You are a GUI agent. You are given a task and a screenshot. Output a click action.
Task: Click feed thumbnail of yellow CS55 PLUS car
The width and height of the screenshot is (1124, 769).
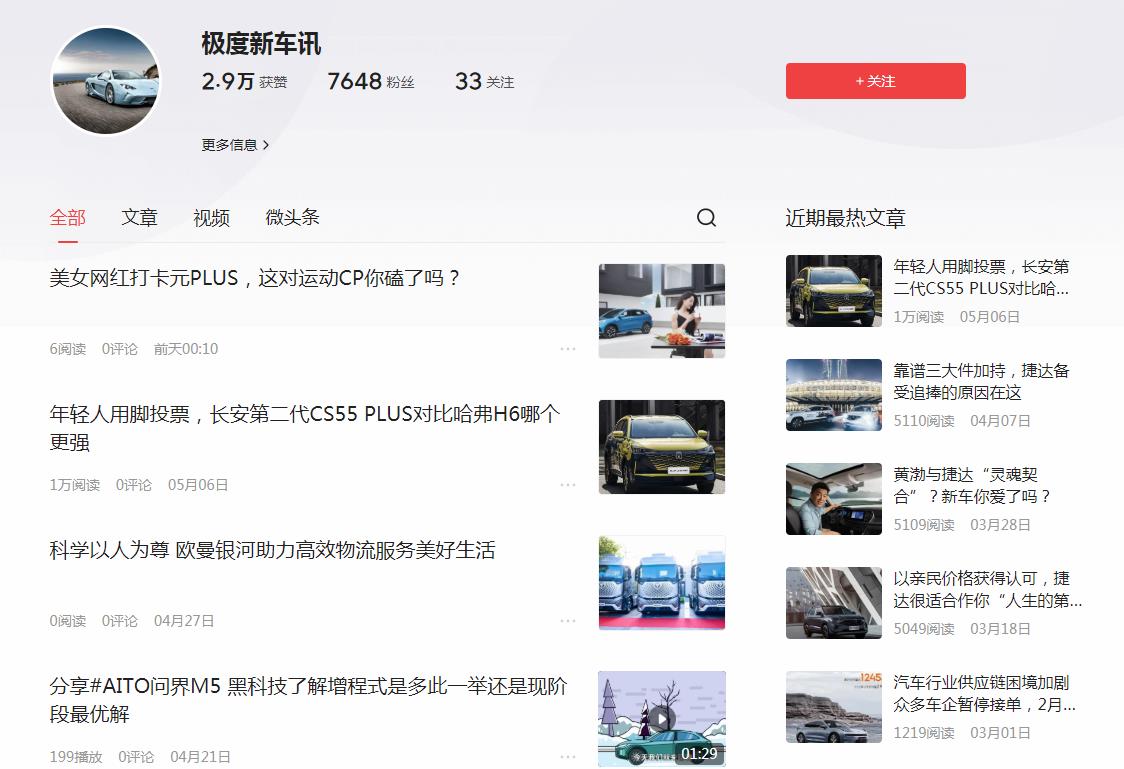[x=662, y=446]
